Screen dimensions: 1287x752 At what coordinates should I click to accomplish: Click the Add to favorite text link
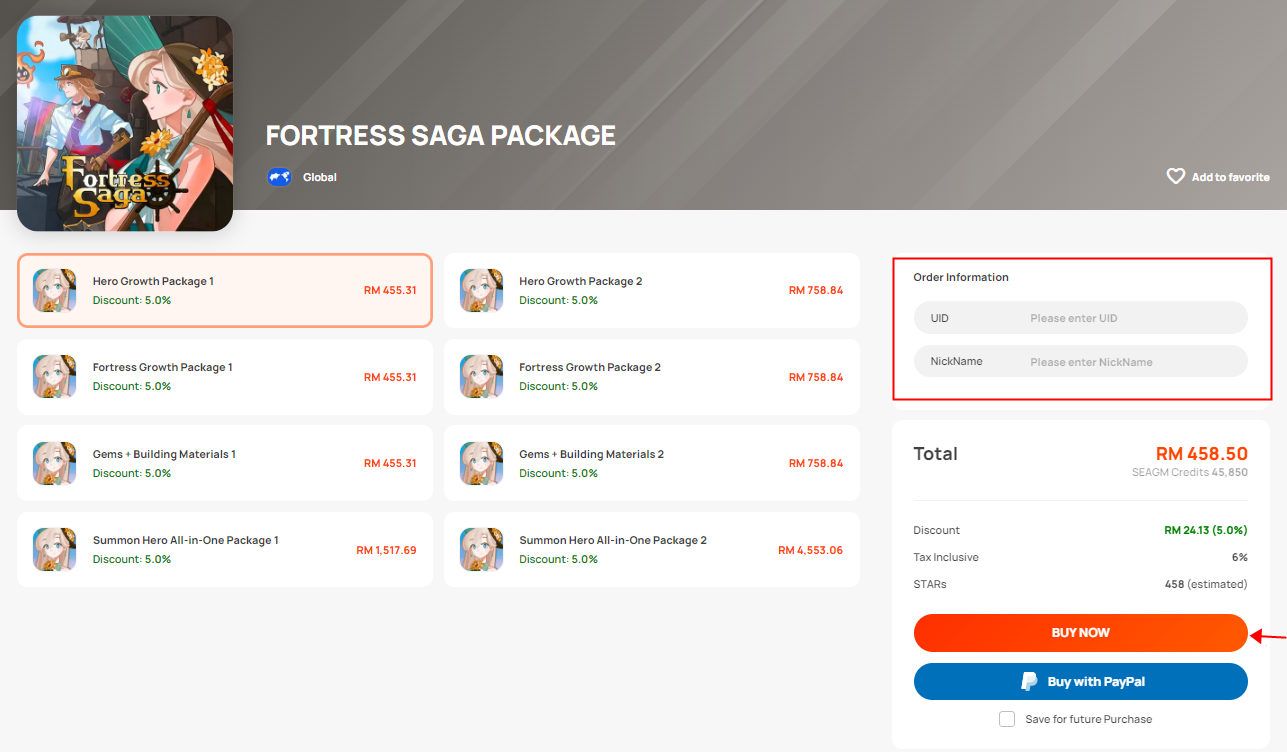(1230, 177)
